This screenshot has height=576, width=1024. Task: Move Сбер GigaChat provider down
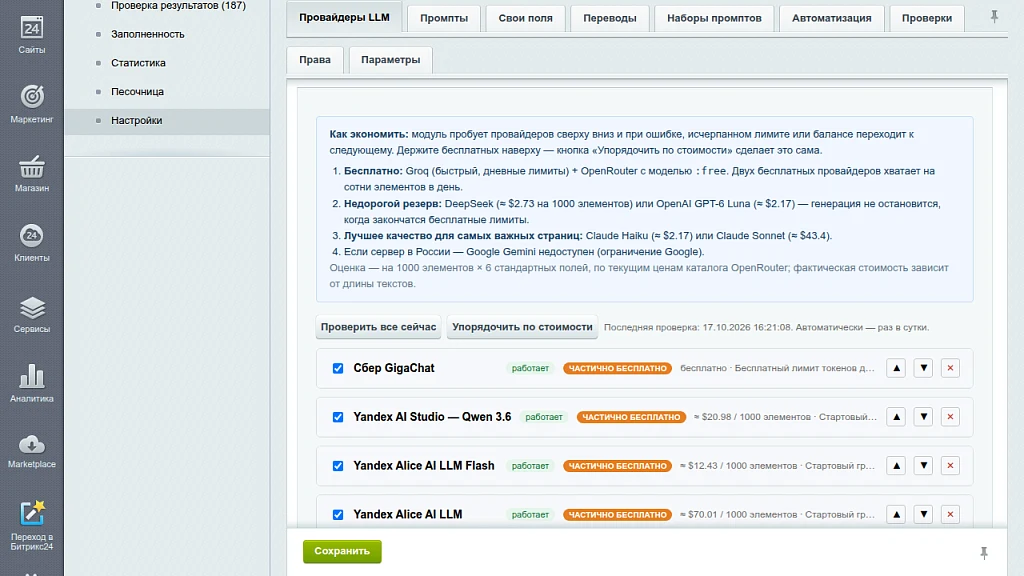pyautogui.click(x=923, y=368)
